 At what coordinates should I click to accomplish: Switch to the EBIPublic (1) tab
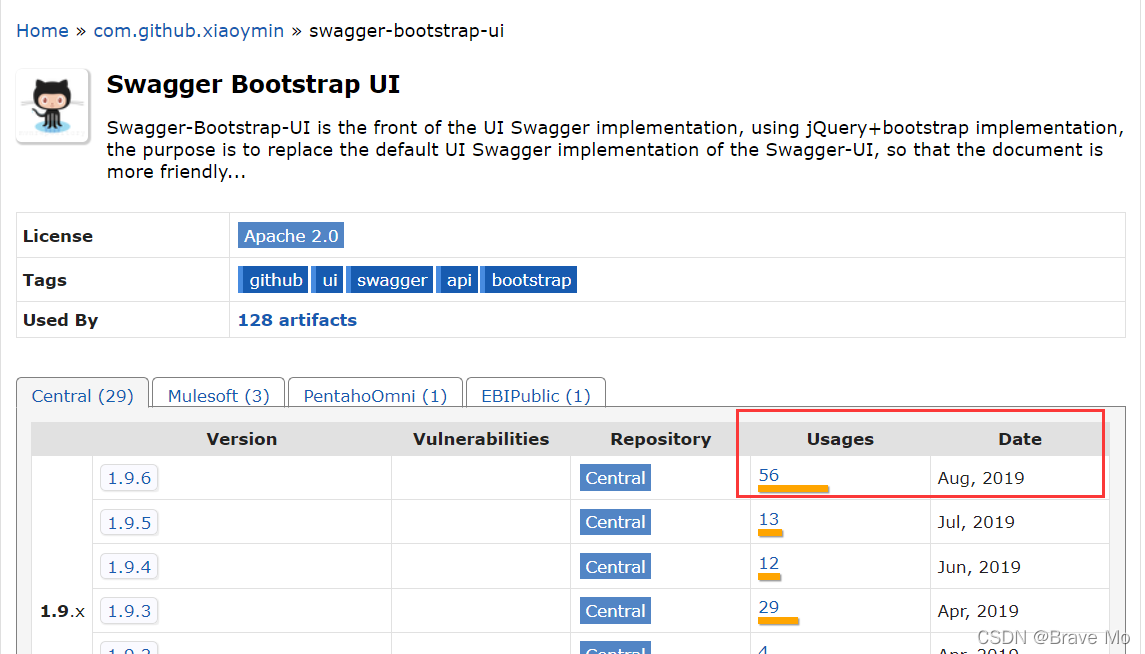(535, 396)
